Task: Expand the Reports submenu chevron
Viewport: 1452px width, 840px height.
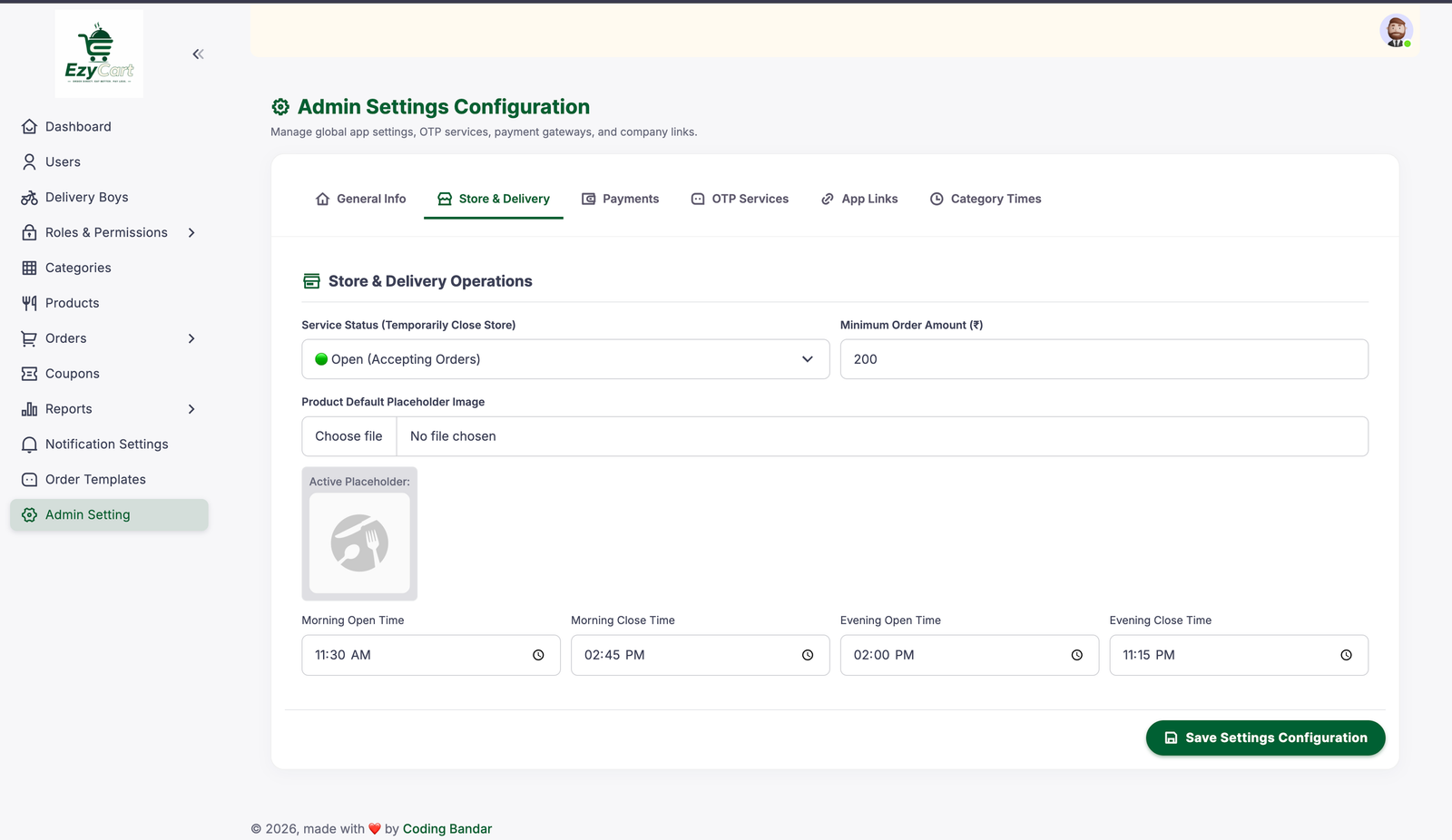Action: click(x=191, y=409)
